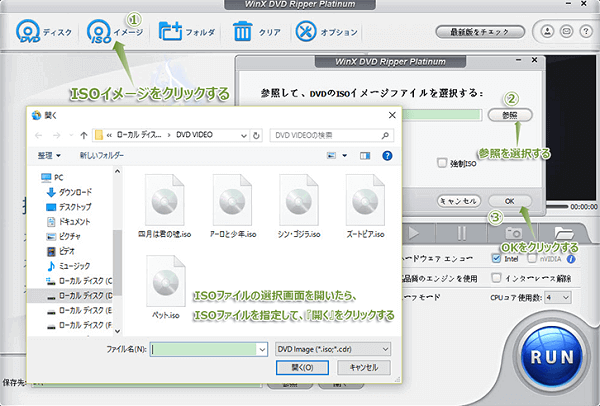The width and height of the screenshot is (600, 406).
Task: Click navigation pane scrollbar down arrow
Action: [x=117, y=331]
